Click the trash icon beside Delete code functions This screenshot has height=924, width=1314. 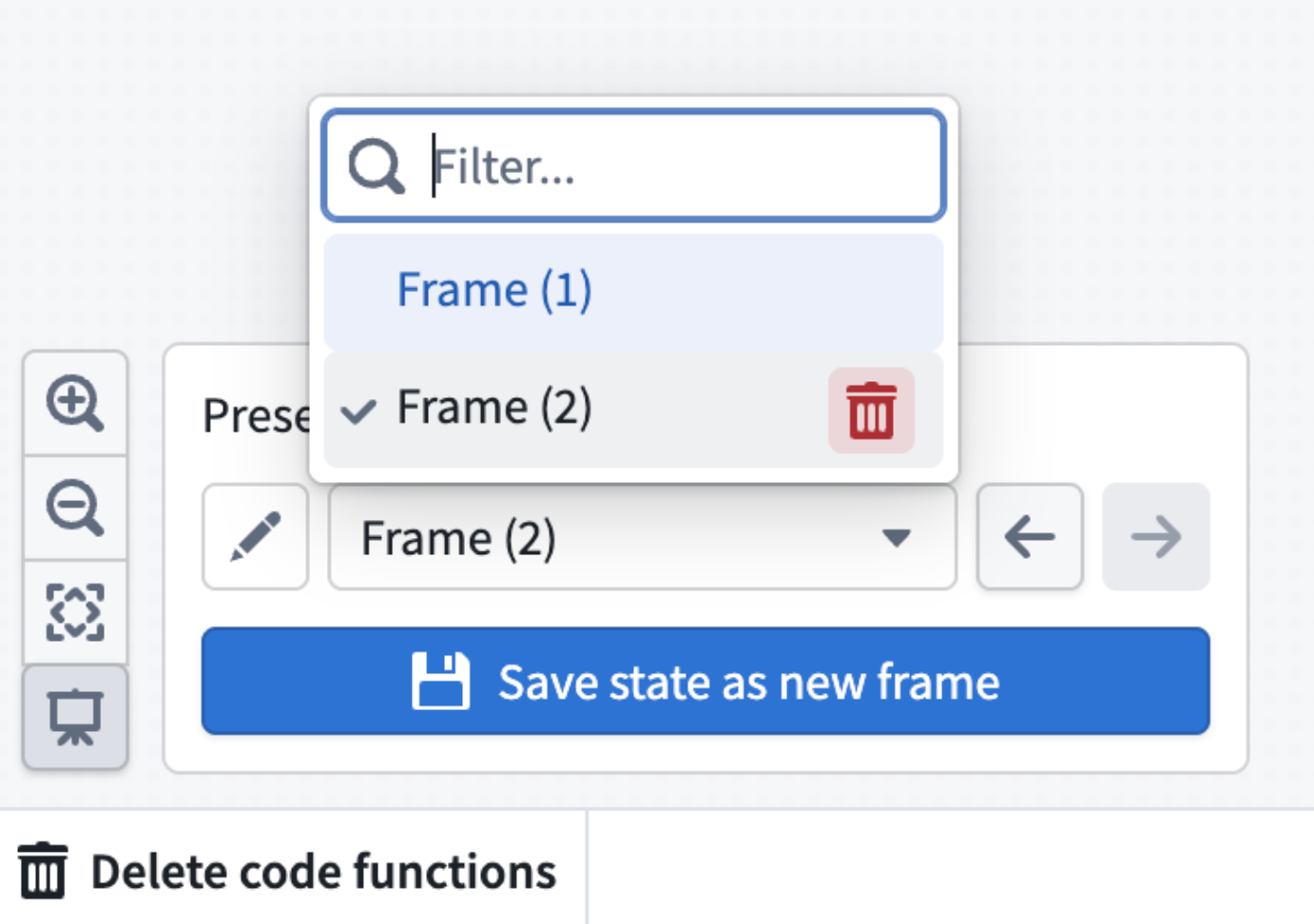click(x=42, y=870)
